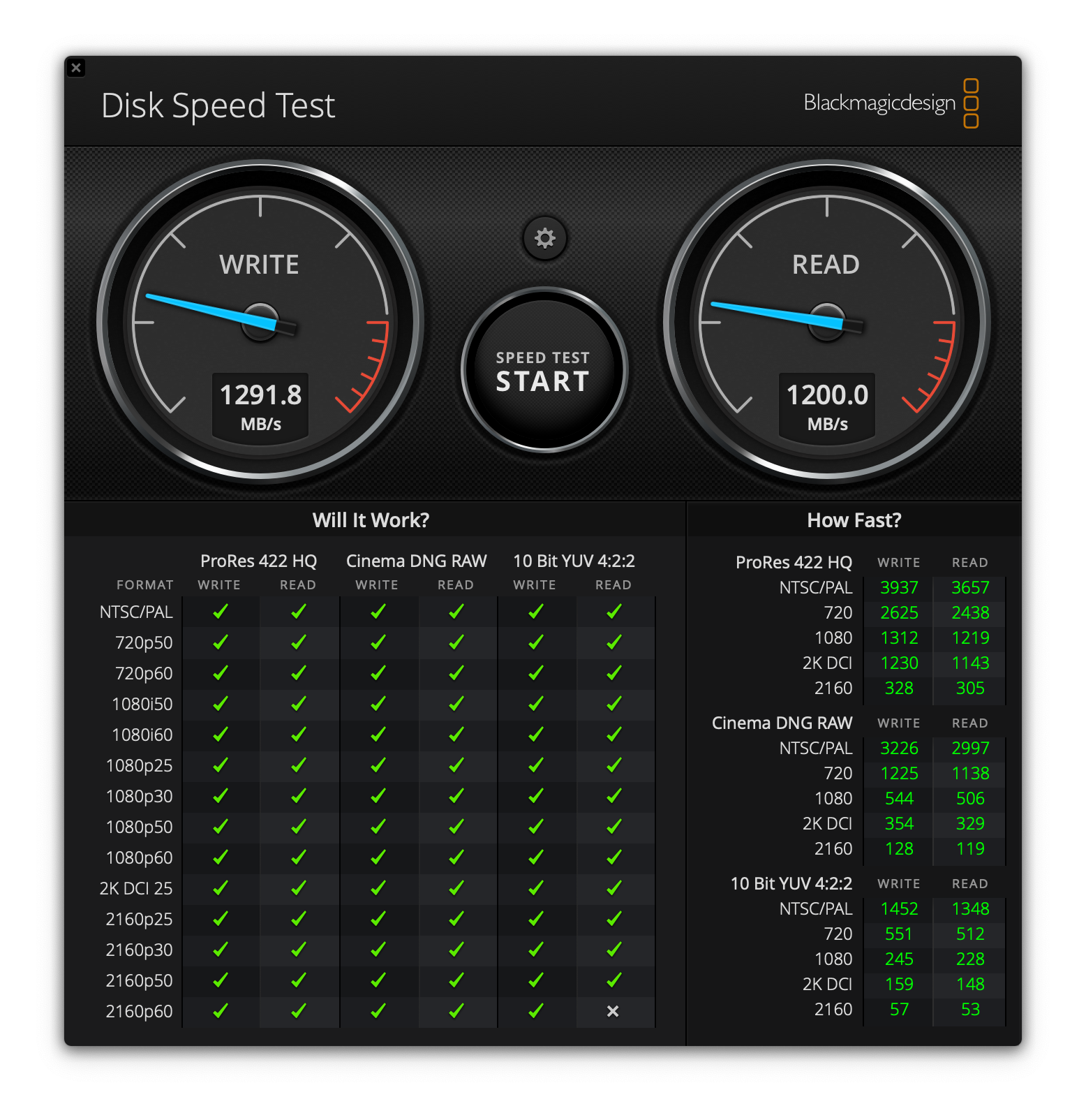Screen dimensions: 1086x1120
Task: Click 10 Bit YUV NTSC/PAL write value 1452
Action: (899, 909)
